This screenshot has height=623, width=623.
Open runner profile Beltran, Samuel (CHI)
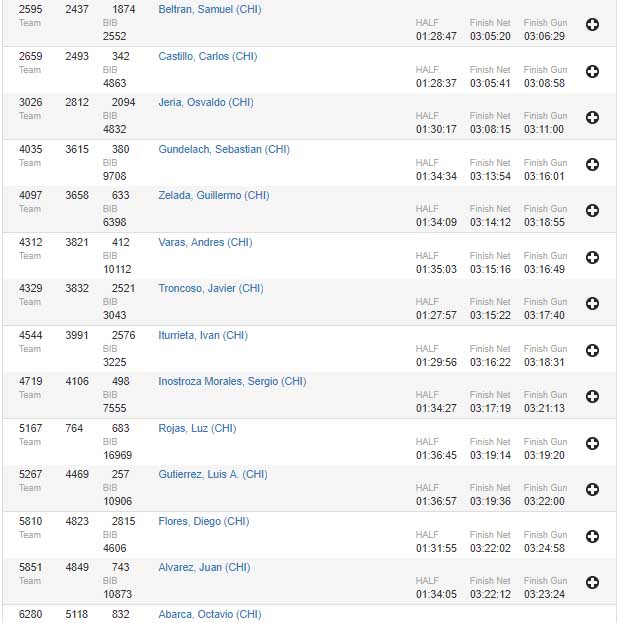(x=208, y=9)
